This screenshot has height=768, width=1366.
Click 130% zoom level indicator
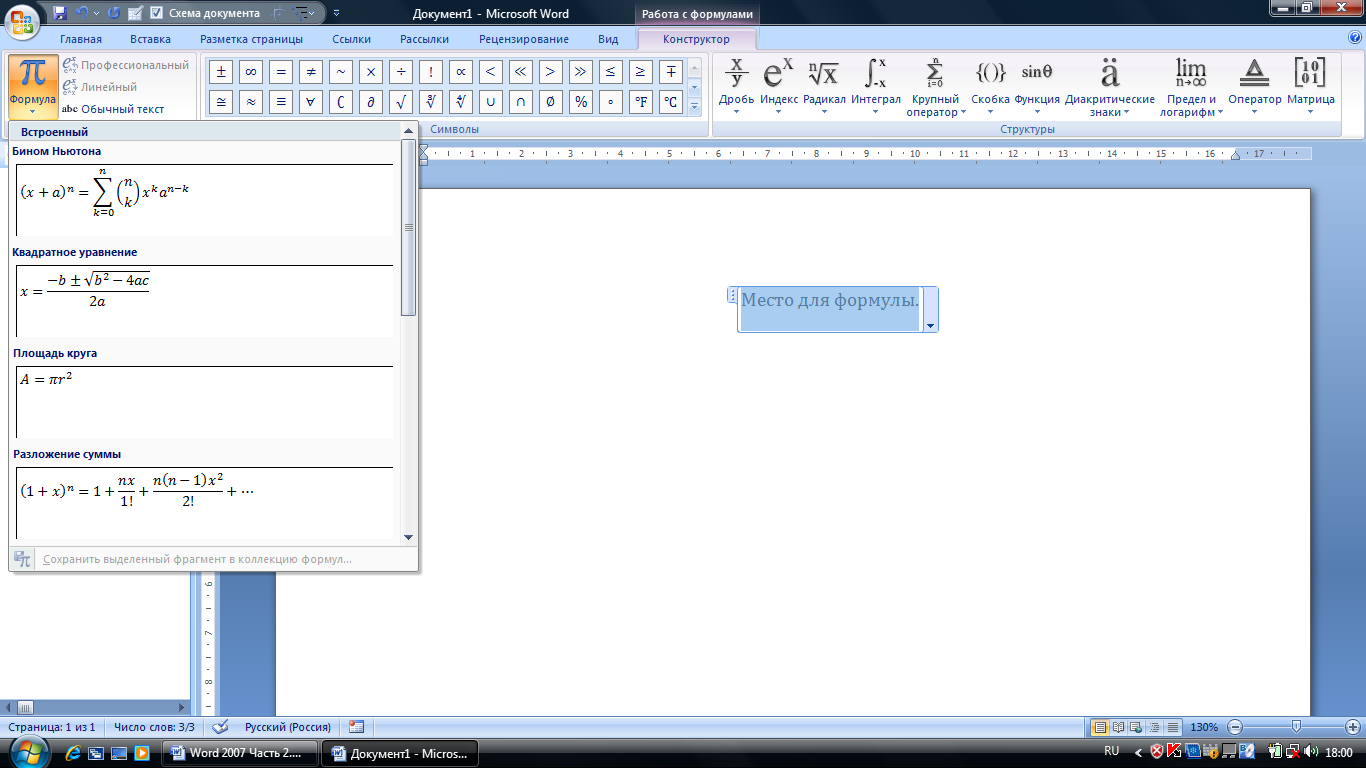1204,727
